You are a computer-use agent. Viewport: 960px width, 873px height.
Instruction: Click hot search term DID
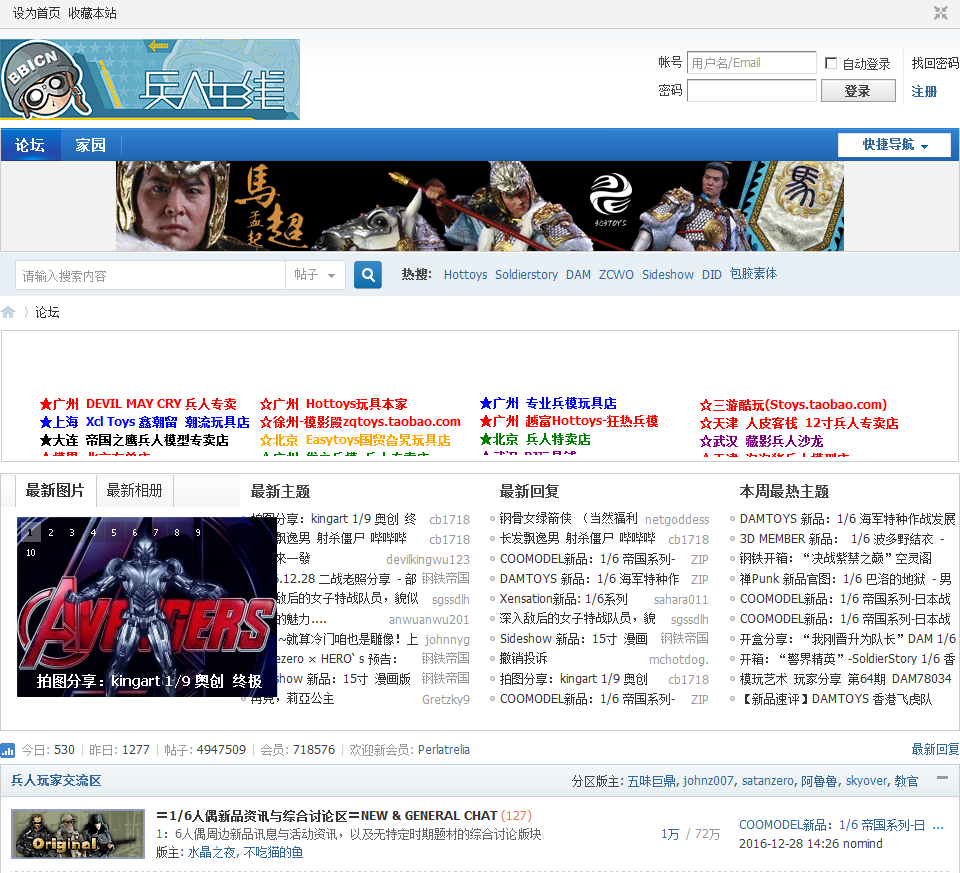click(x=711, y=274)
